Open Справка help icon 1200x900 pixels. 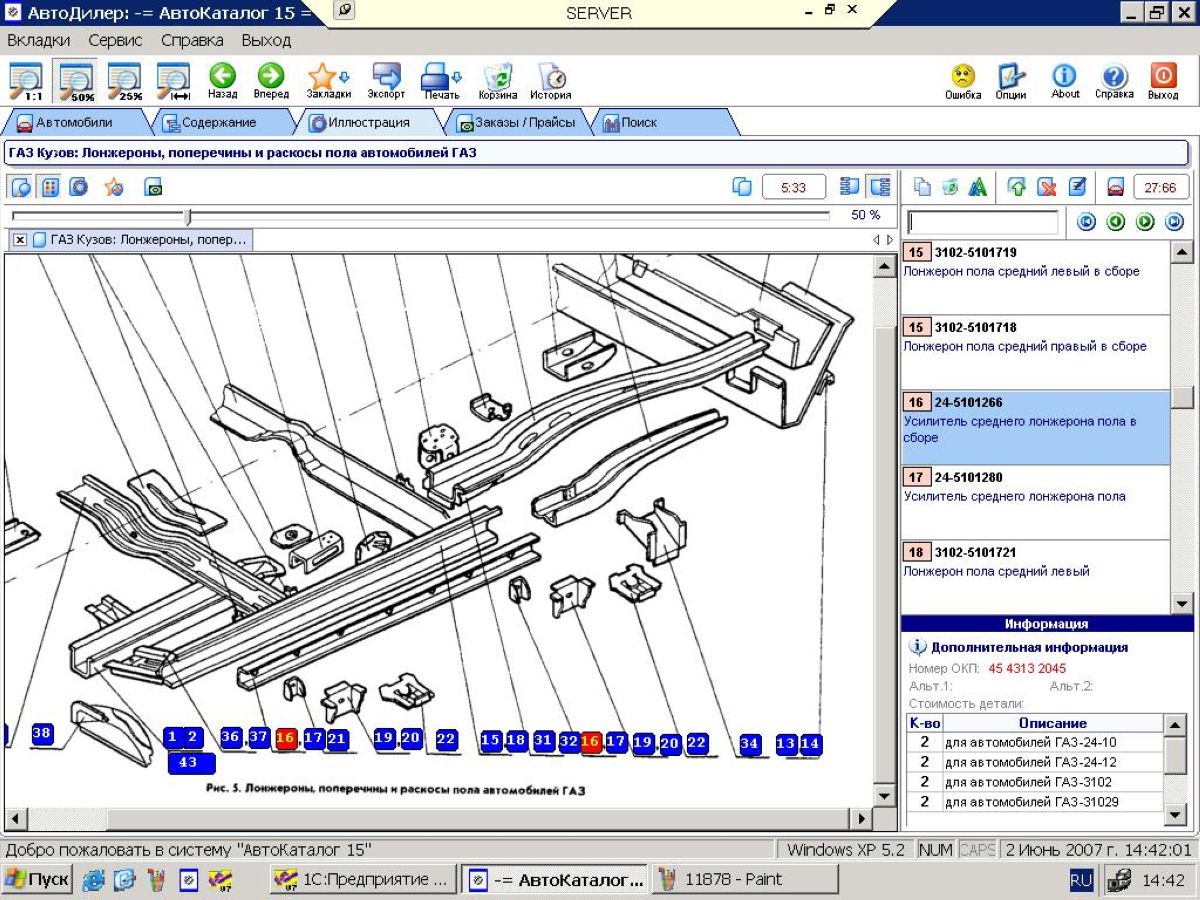coord(1114,81)
